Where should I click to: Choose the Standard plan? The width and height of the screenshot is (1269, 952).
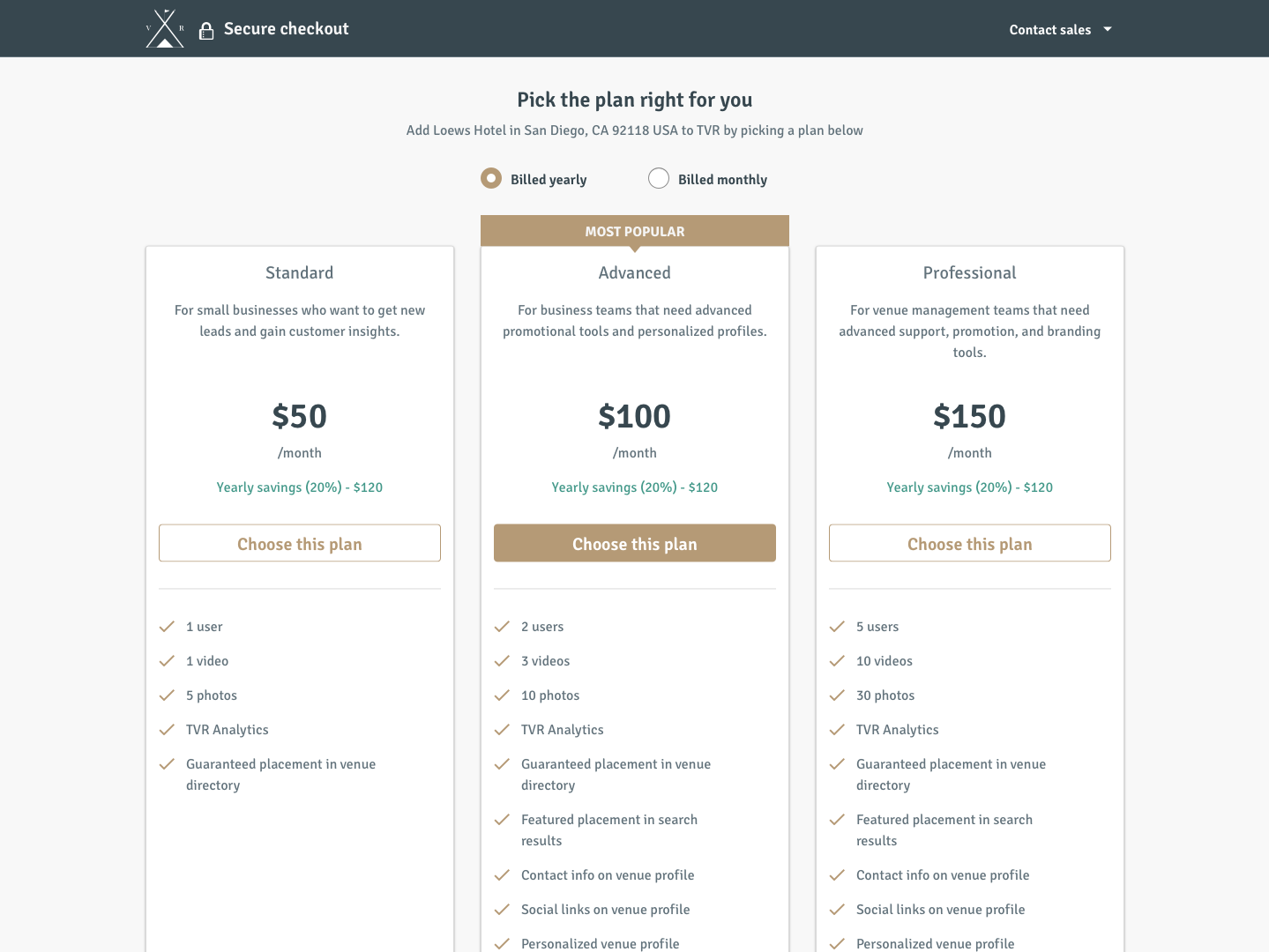click(300, 543)
